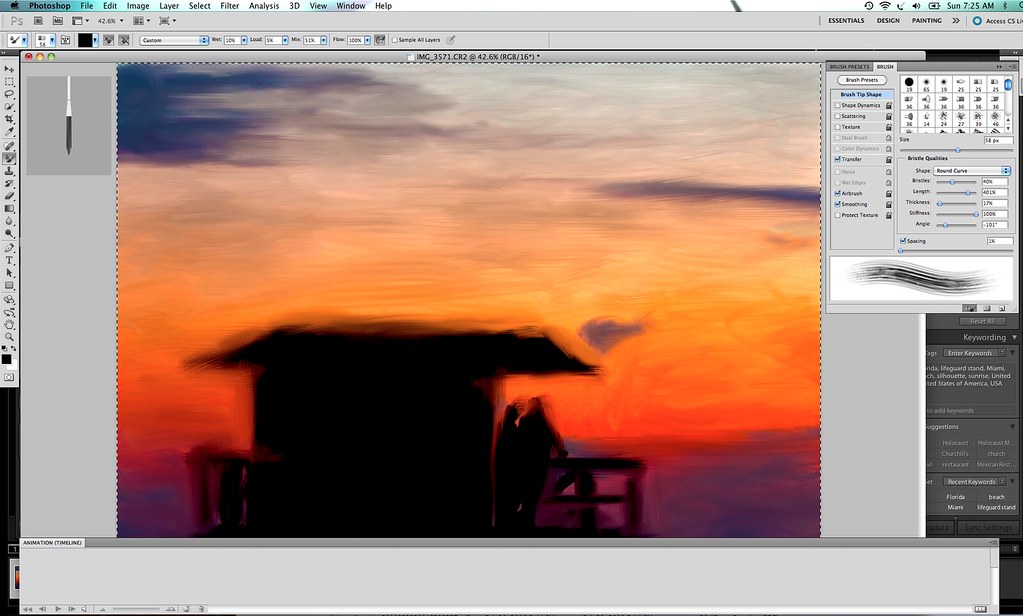
Task: Switch to the Brush Presets tab
Action: pyautogui.click(x=849, y=66)
